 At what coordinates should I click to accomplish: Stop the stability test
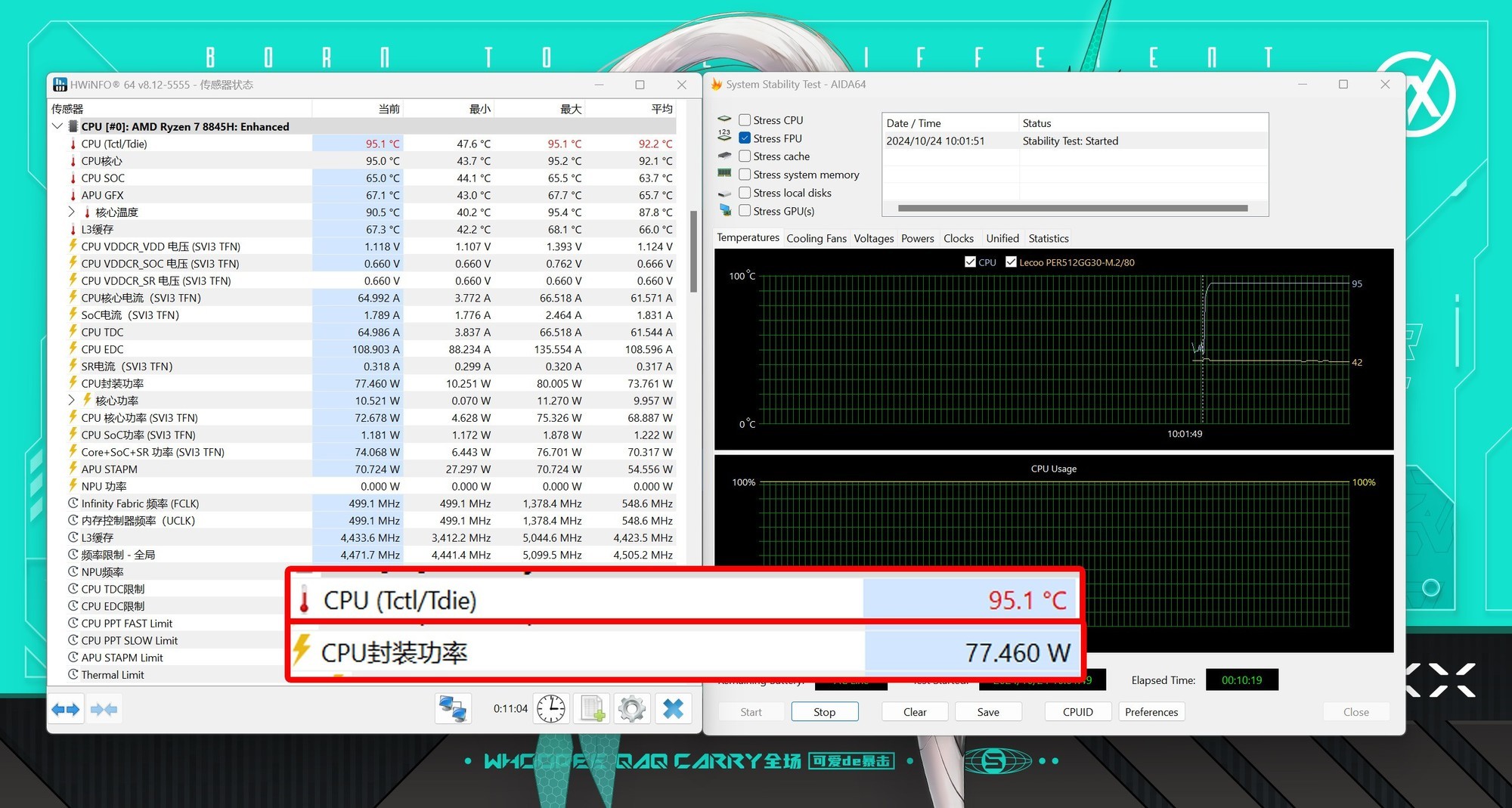[x=824, y=712]
